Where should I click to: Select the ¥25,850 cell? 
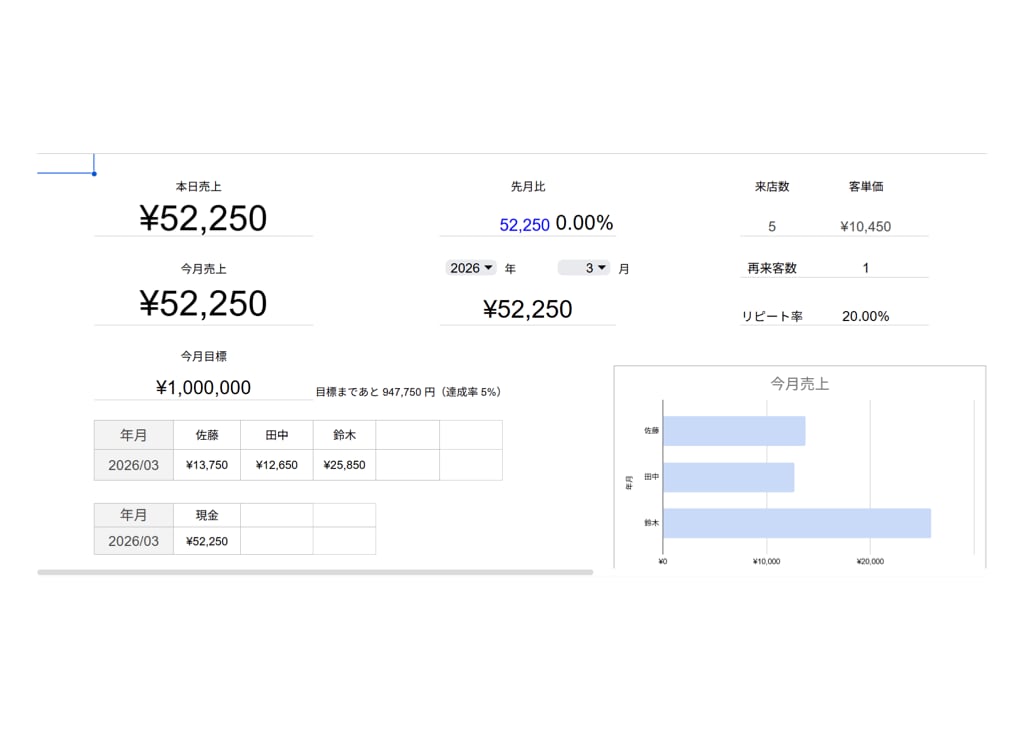click(344, 465)
